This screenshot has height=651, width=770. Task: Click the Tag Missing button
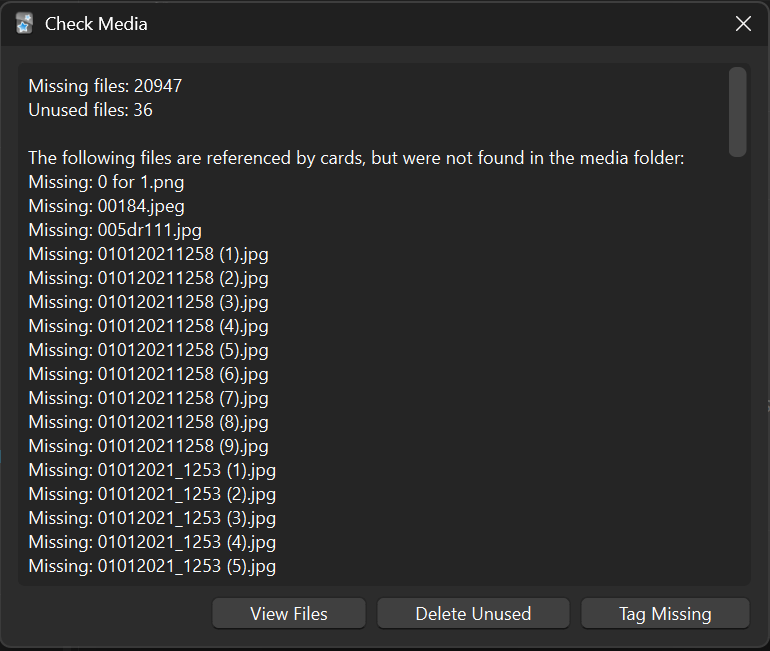(665, 613)
